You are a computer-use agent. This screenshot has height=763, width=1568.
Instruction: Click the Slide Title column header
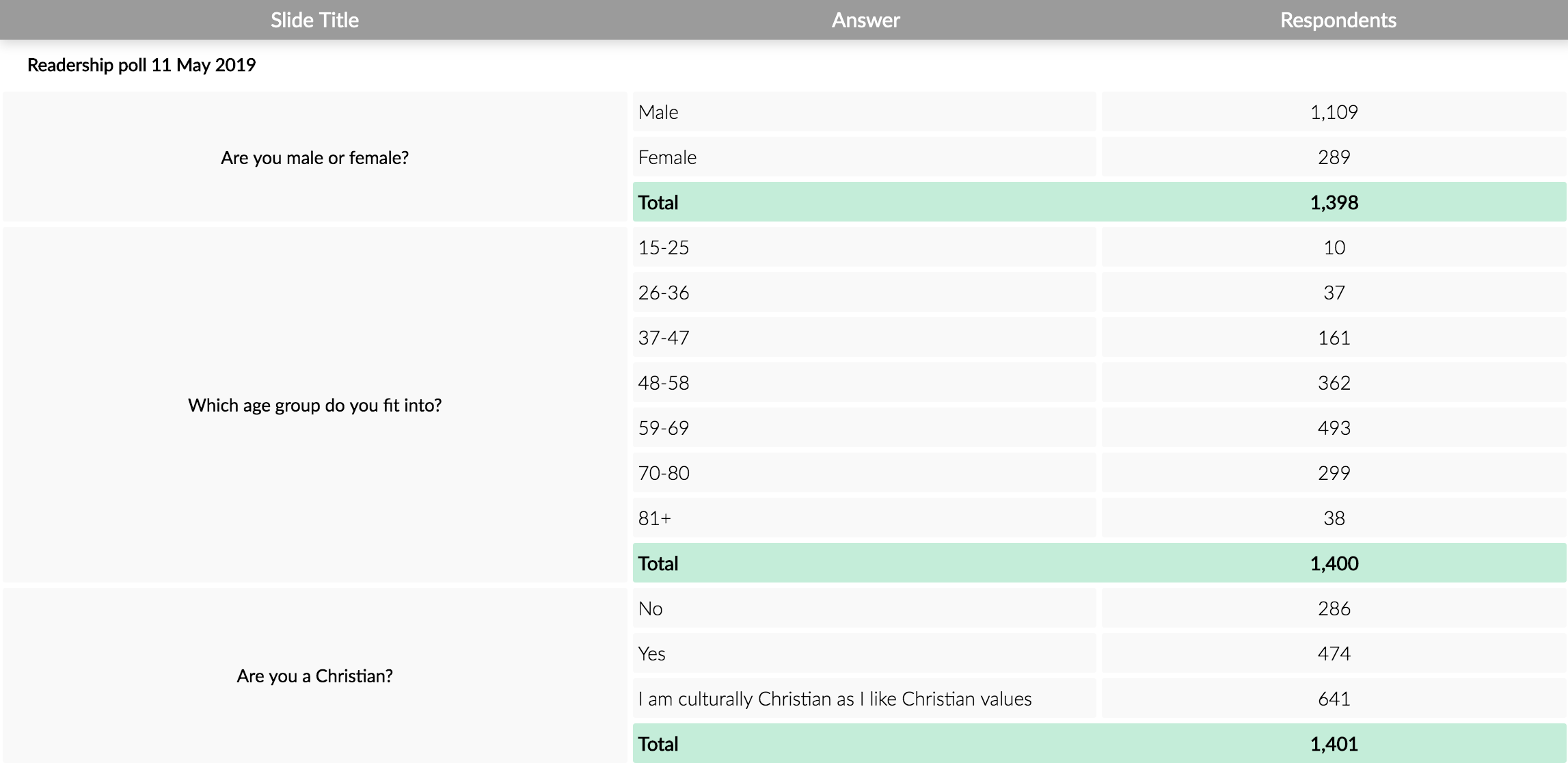(314, 20)
